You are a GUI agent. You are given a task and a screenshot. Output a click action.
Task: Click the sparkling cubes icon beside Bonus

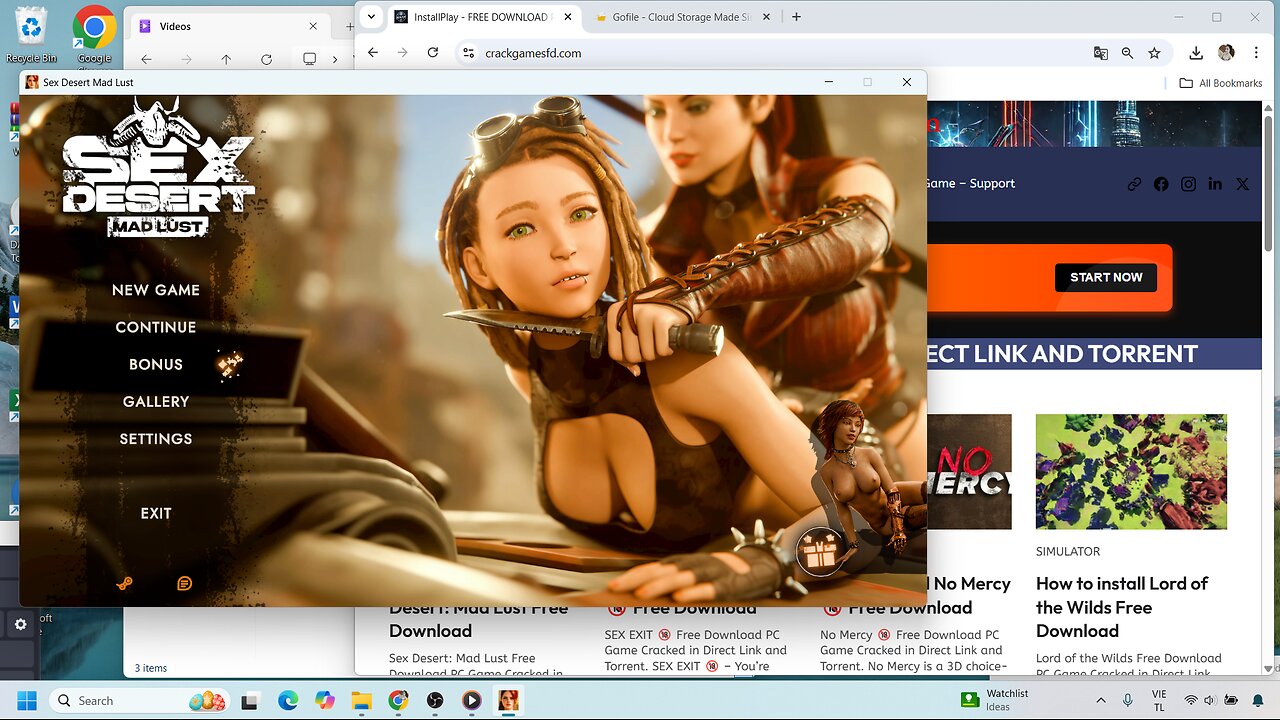(230, 365)
